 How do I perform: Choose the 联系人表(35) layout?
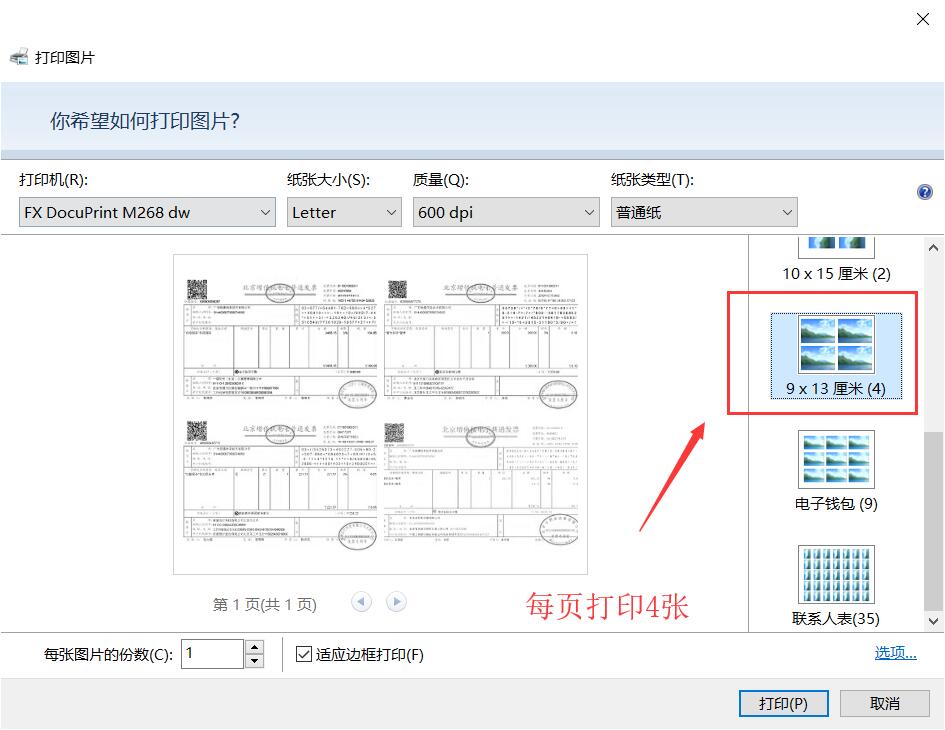coord(836,585)
